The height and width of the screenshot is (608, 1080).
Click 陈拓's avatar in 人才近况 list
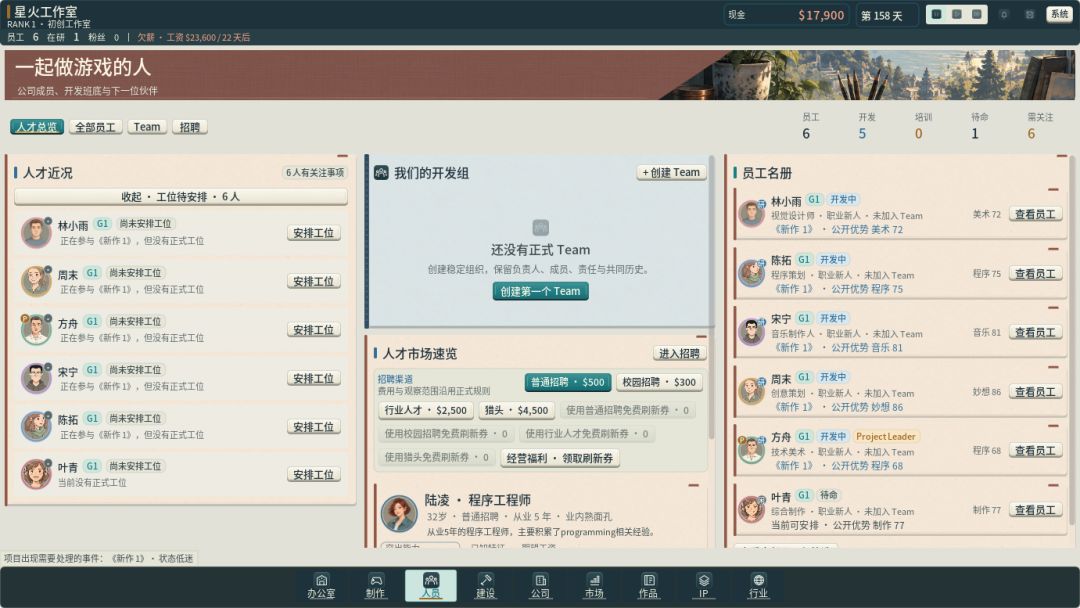click(36, 426)
